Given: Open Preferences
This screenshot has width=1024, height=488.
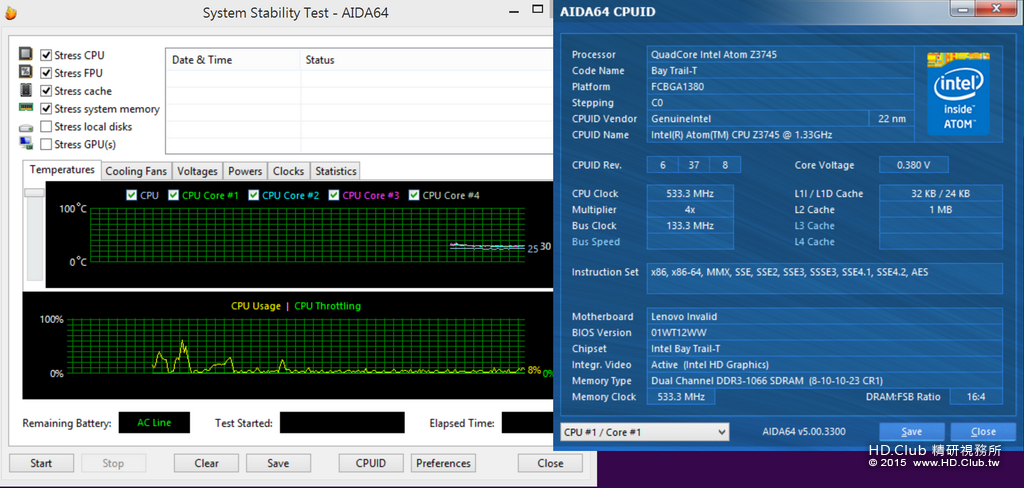Looking at the screenshot, I should [443, 463].
